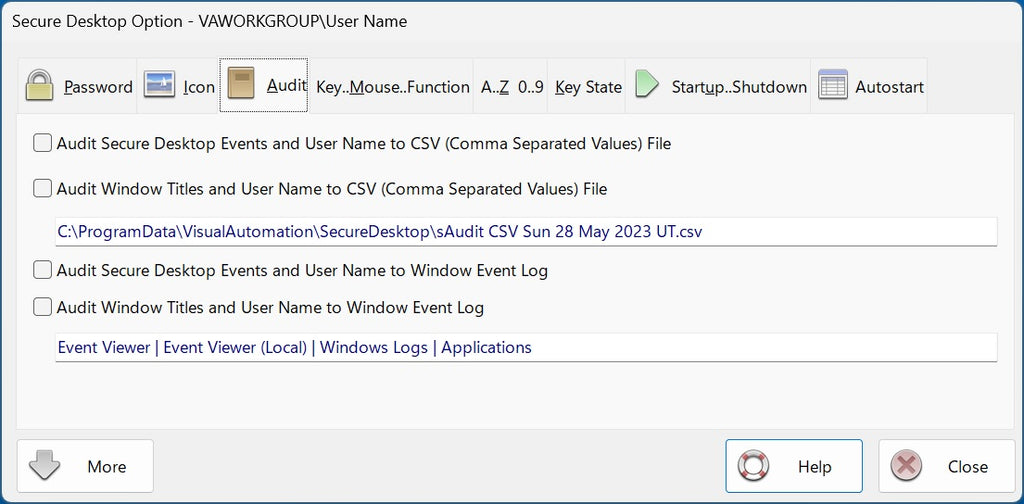Viewport: 1024px width, 504px height.
Task: Click the audit CSV file path field
Action: point(526,232)
